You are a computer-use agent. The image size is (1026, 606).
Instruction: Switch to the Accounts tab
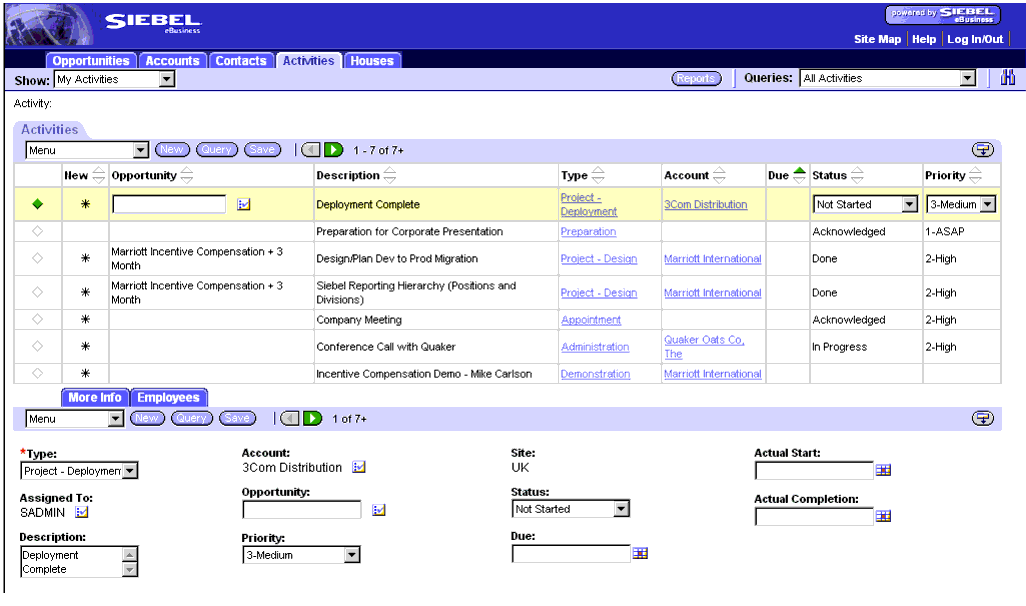pos(172,61)
